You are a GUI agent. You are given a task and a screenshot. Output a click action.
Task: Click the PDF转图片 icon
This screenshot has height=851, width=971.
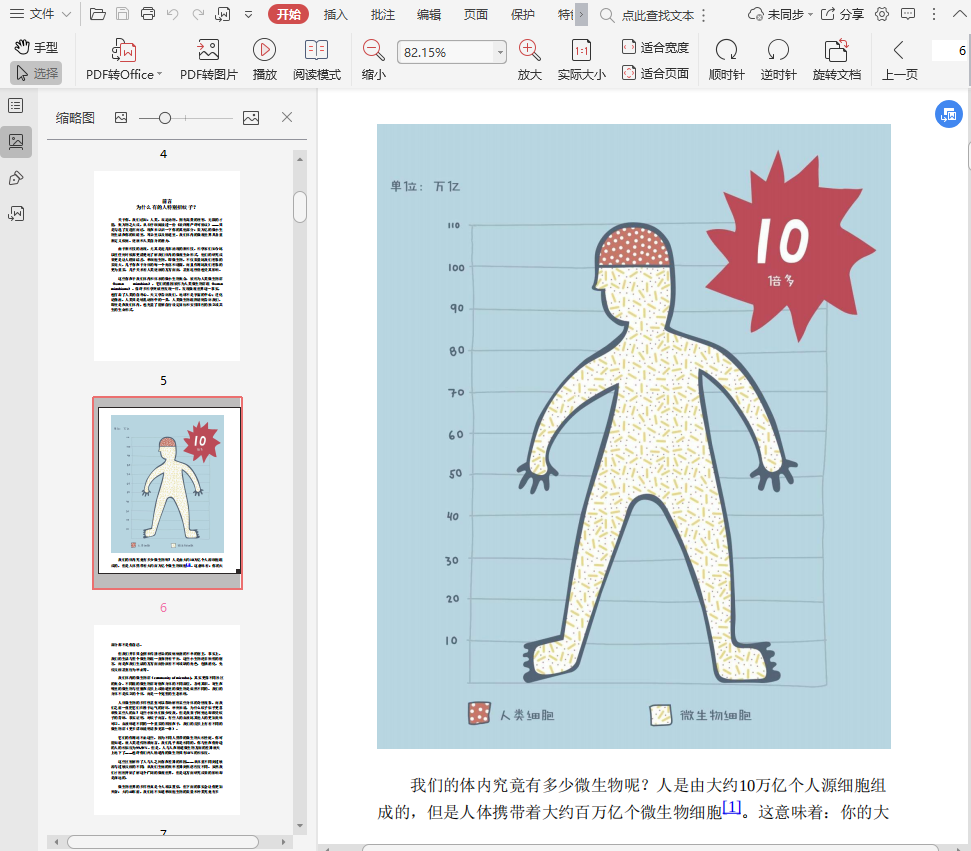[x=208, y=50]
